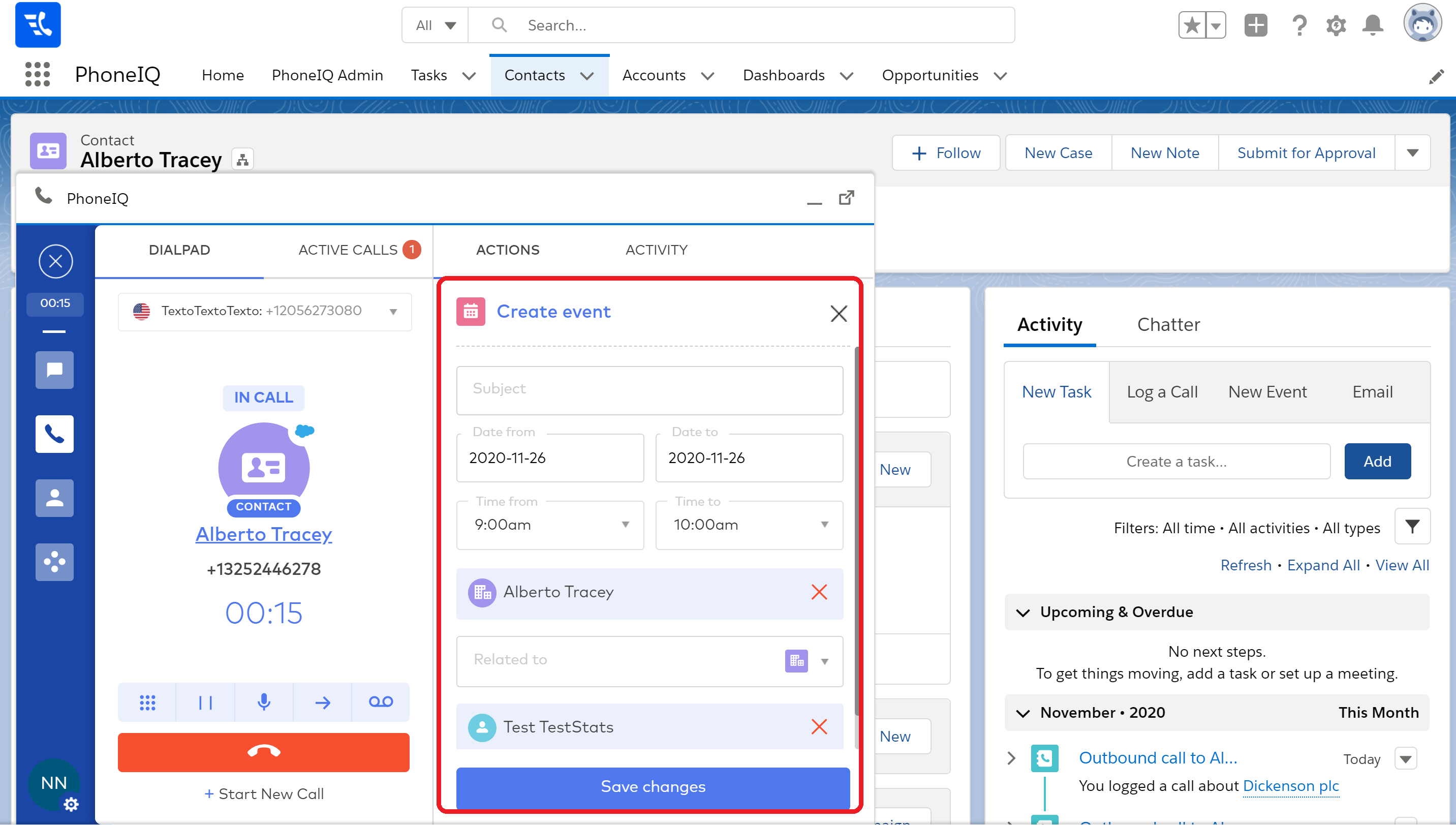Open the activity filter funnel icon
1456x825 pixels.
pyautogui.click(x=1412, y=527)
